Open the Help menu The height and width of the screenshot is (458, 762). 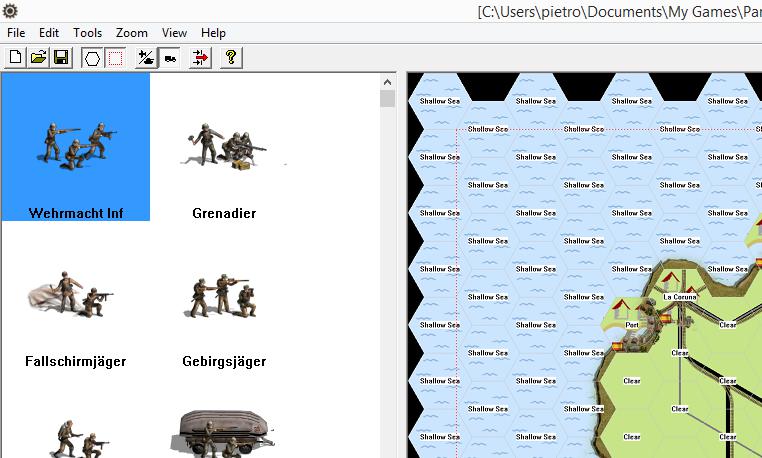pos(213,33)
